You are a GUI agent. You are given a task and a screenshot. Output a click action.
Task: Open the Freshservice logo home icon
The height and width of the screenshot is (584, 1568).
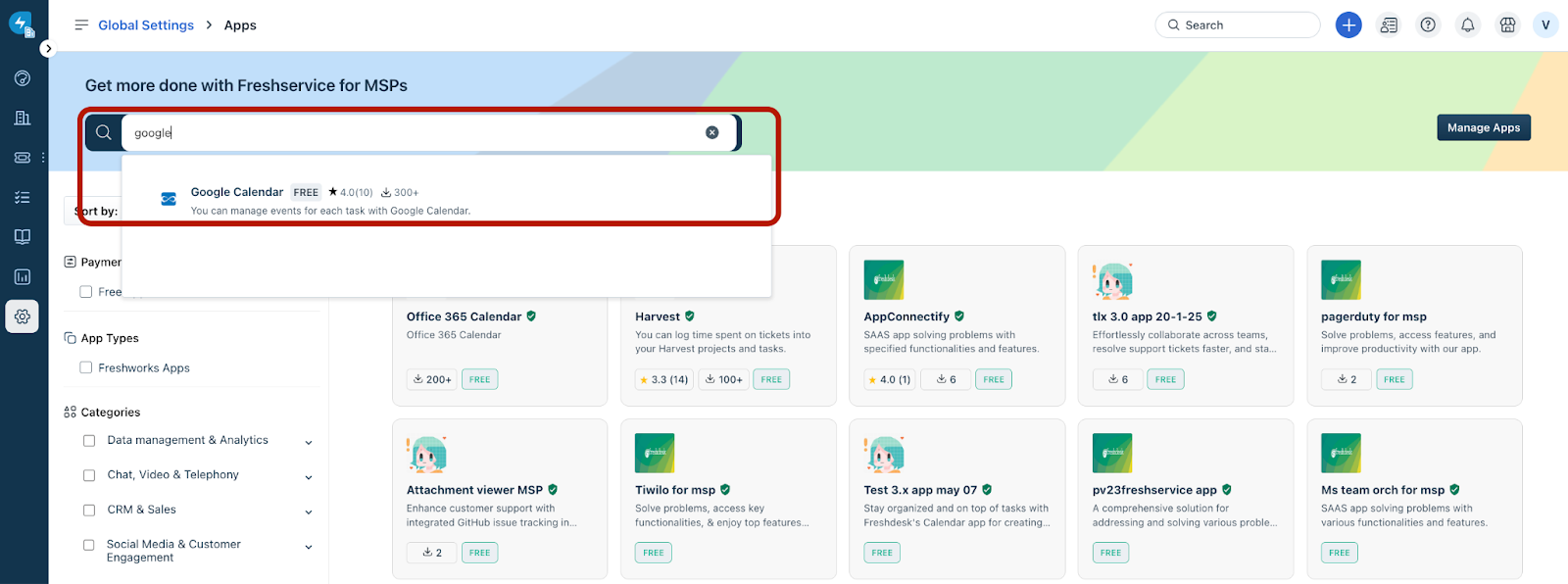click(22, 24)
